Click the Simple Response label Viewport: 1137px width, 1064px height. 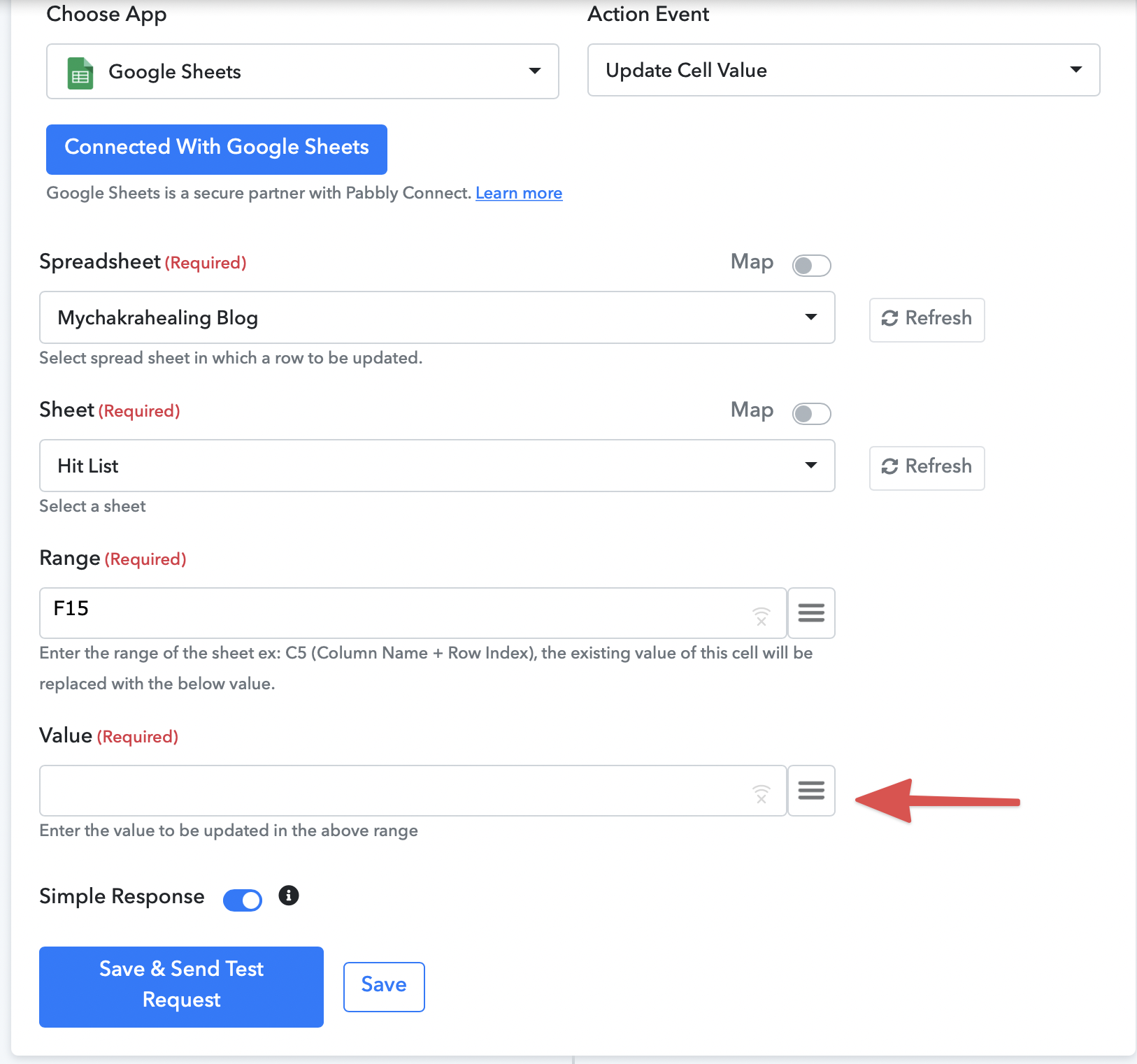coord(122,896)
